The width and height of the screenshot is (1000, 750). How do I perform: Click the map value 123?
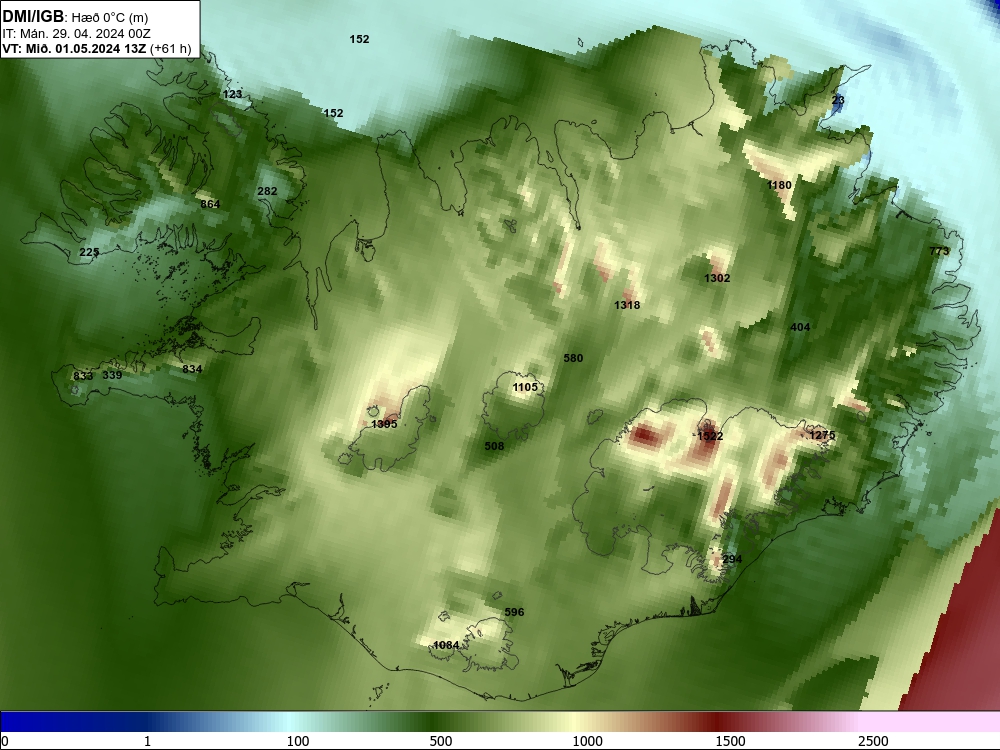[233, 94]
